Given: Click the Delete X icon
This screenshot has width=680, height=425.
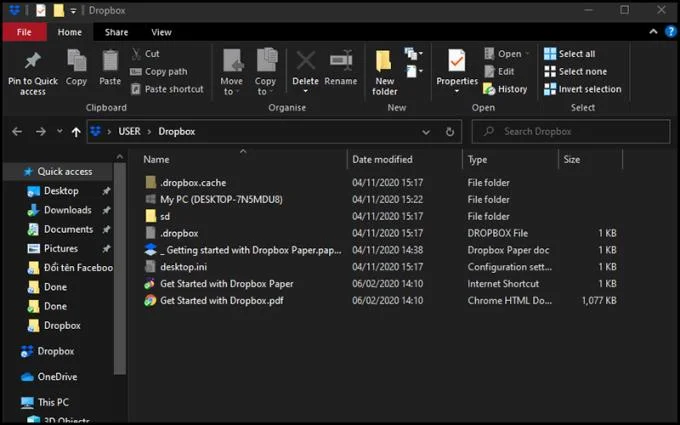Looking at the screenshot, I should click(x=306, y=61).
